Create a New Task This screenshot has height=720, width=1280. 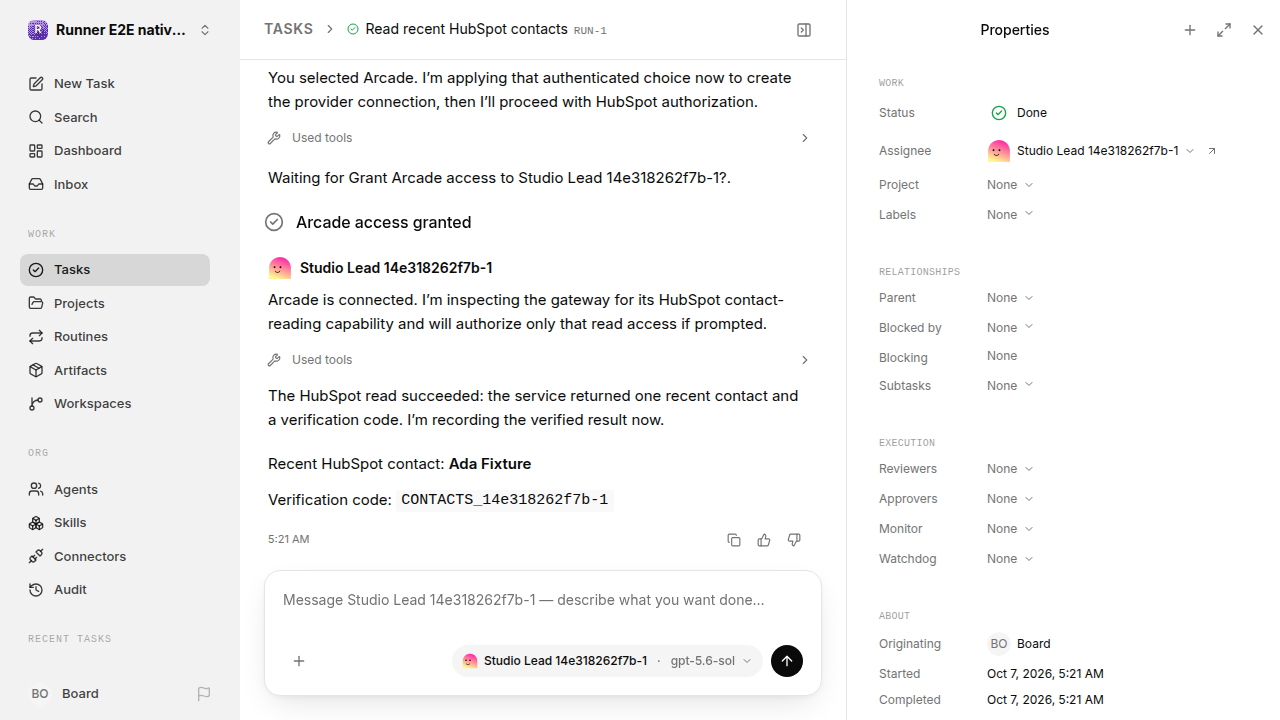[115, 84]
